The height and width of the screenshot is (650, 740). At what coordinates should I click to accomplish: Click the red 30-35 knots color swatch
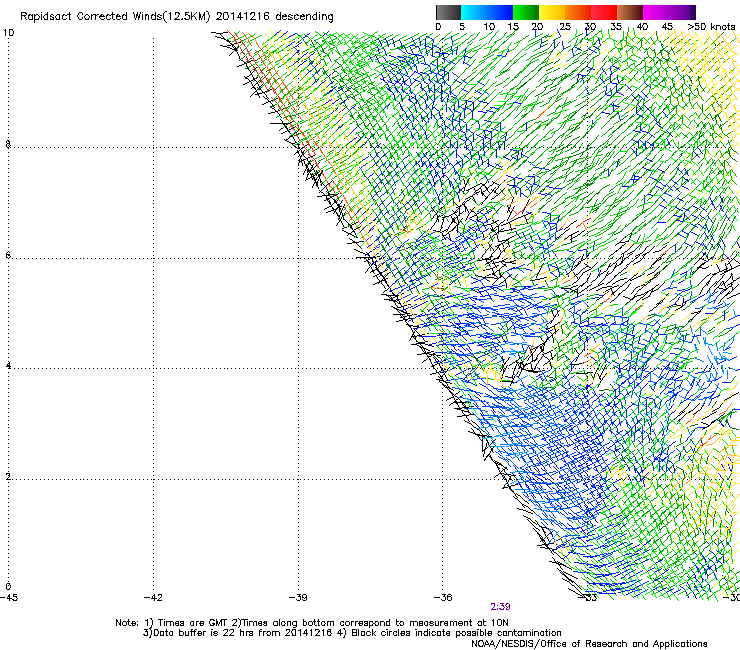coord(604,12)
